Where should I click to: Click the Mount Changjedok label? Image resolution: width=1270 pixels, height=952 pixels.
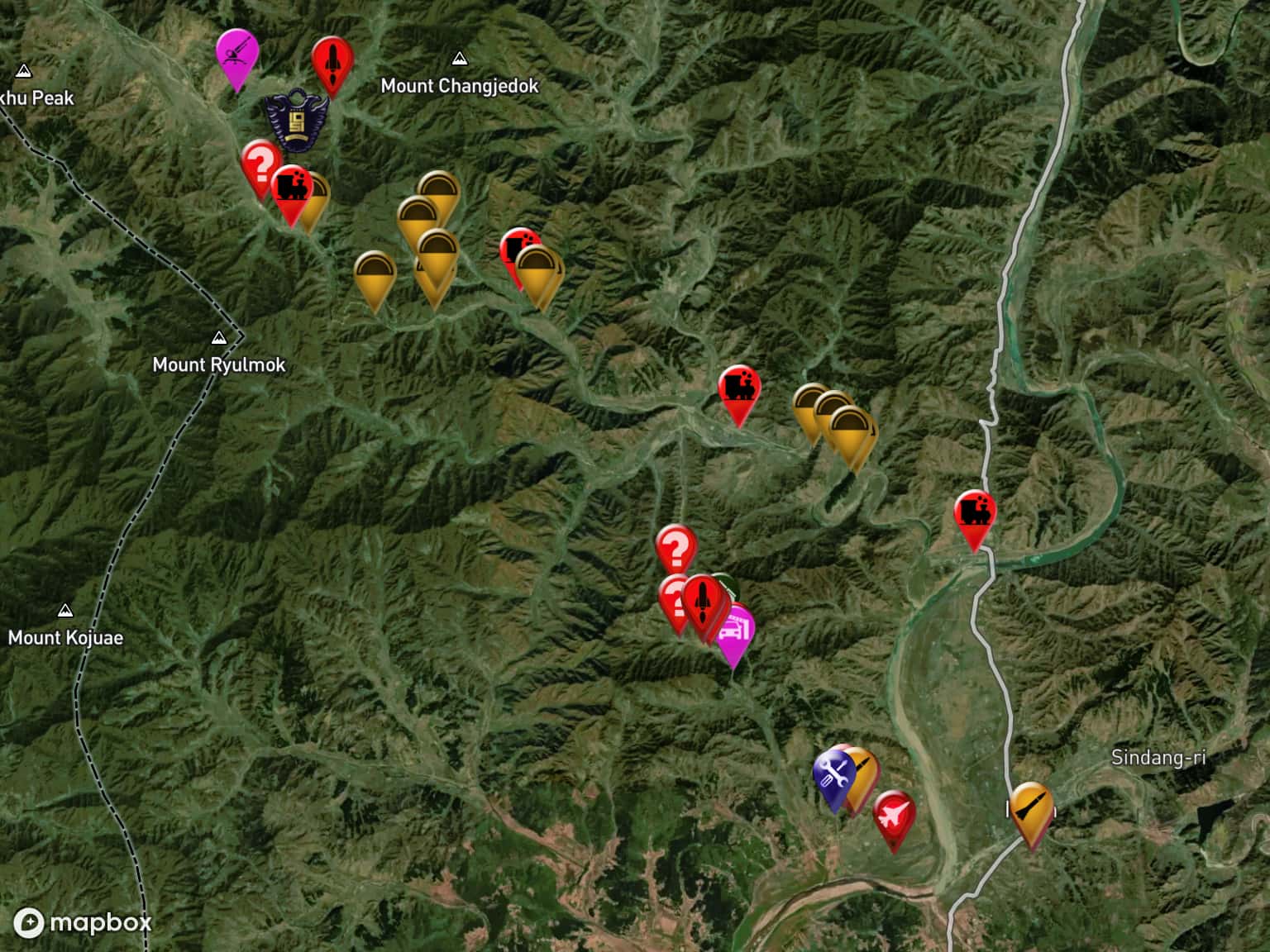[x=460, y=86]
